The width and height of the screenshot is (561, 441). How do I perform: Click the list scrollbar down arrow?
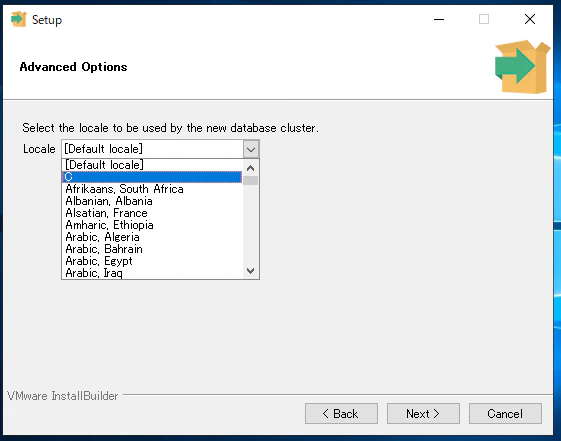pos(250,271)
